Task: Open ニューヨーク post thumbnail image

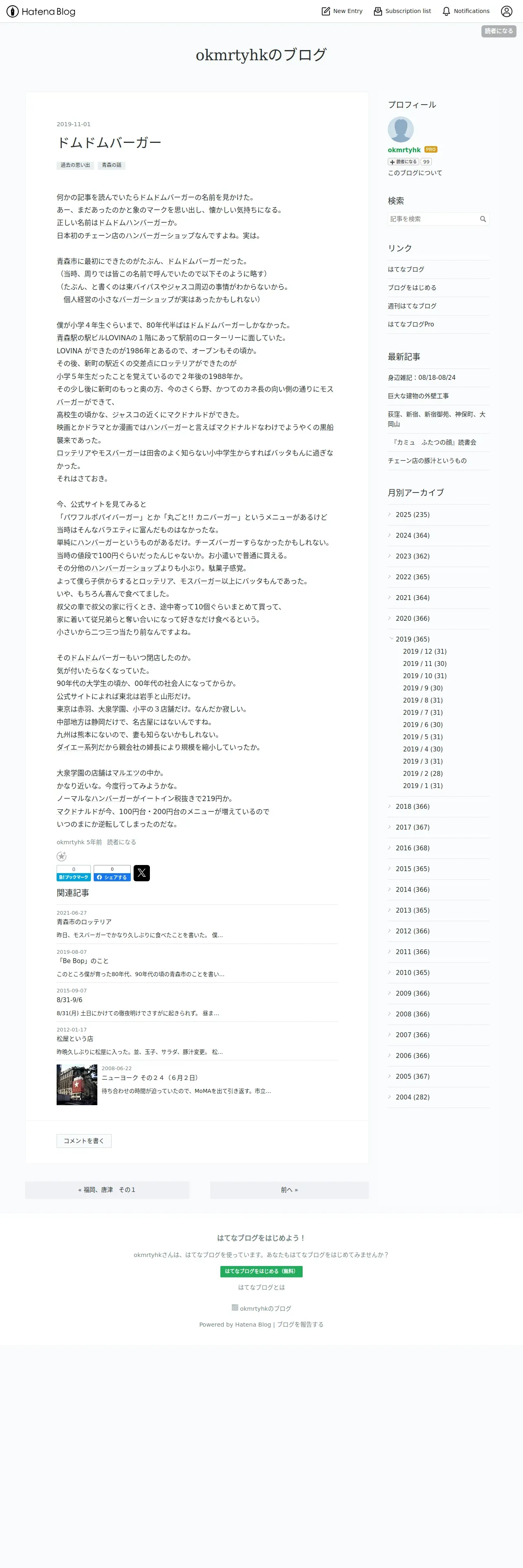Action: click(x=77, y=1084)
